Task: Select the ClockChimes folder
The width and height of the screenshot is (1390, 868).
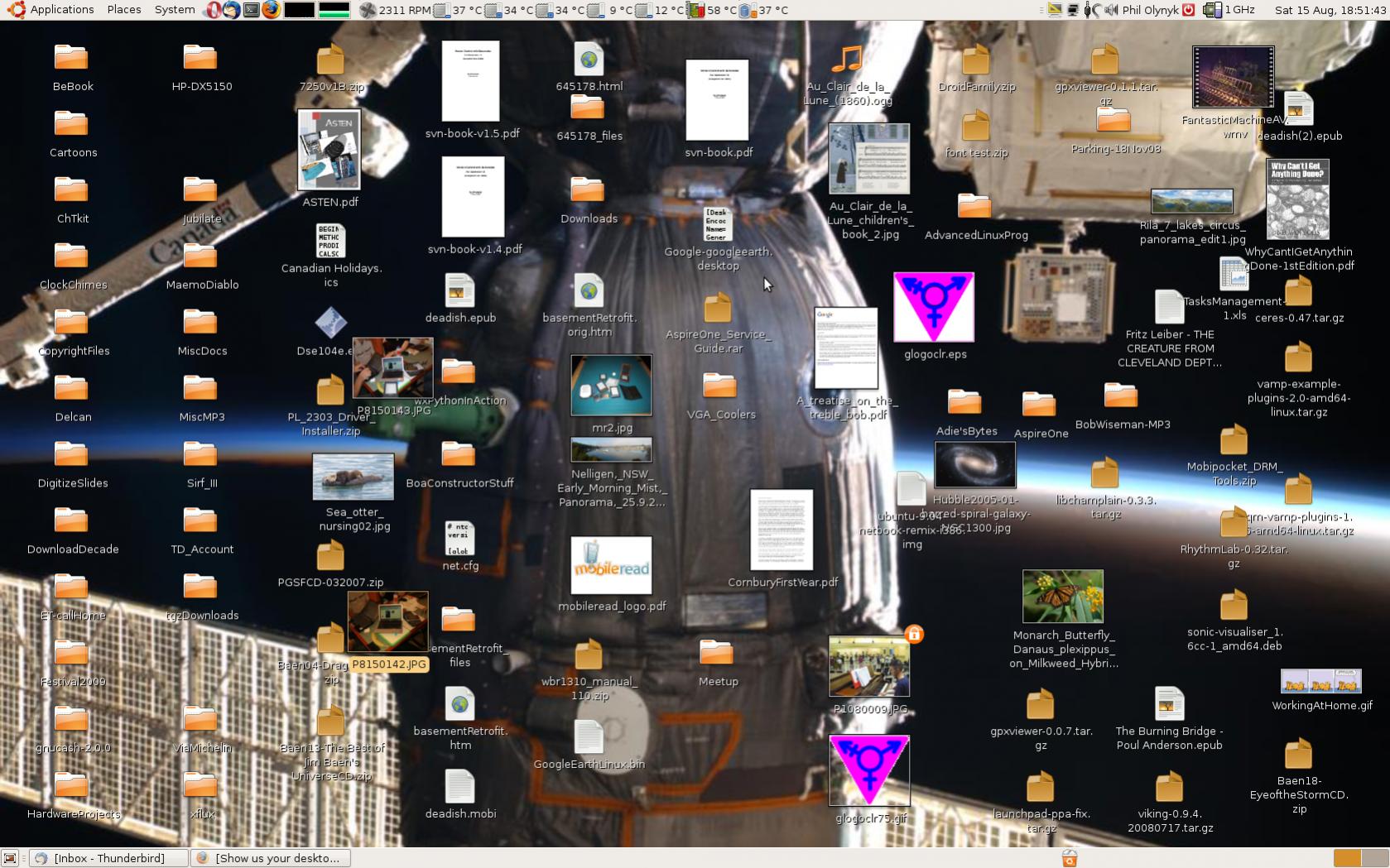Action: pyautogui.click(x=72, y=266)
